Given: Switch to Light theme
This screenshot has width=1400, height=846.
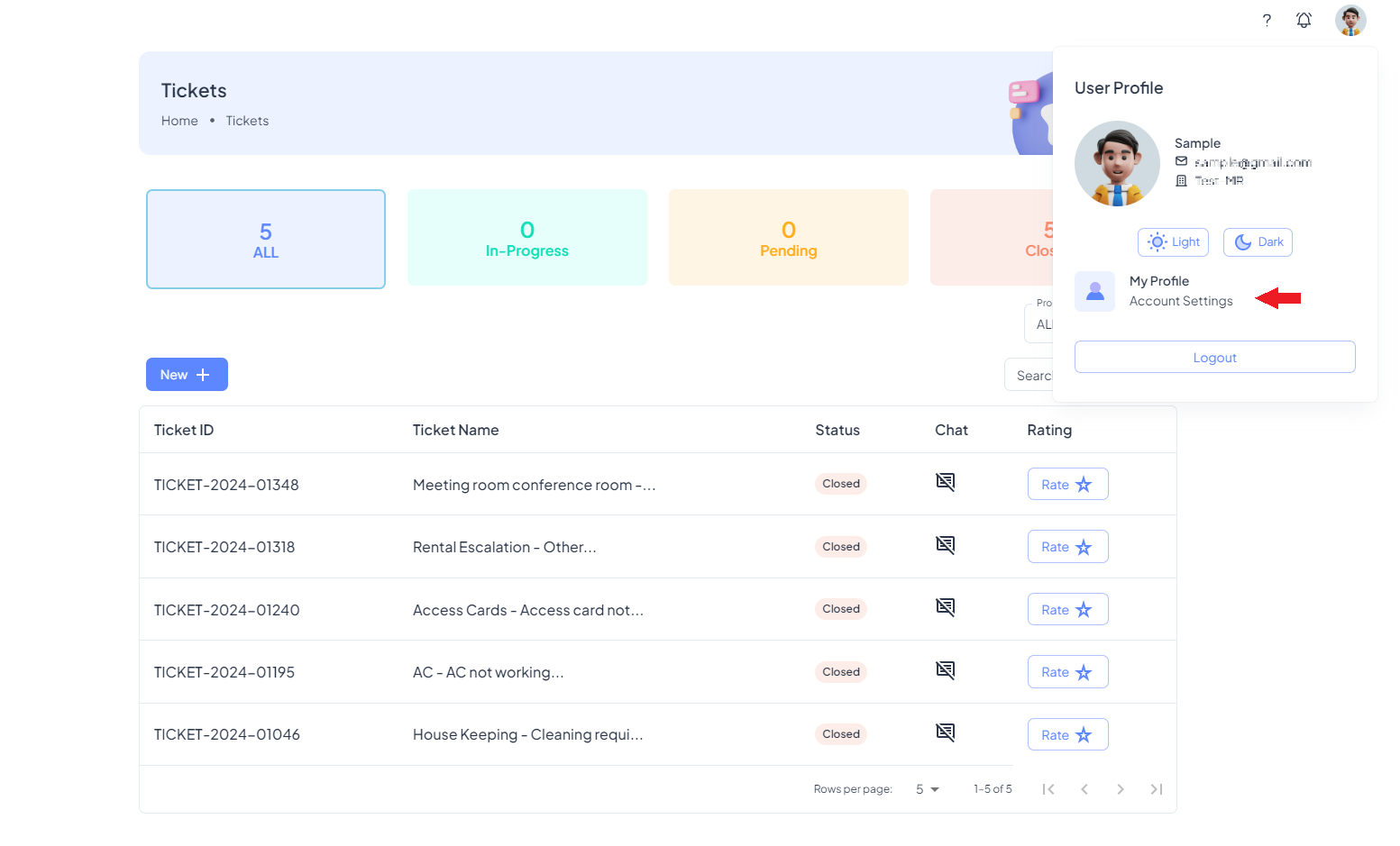Looking at the screenshot, I should (x=1174, y=242).
